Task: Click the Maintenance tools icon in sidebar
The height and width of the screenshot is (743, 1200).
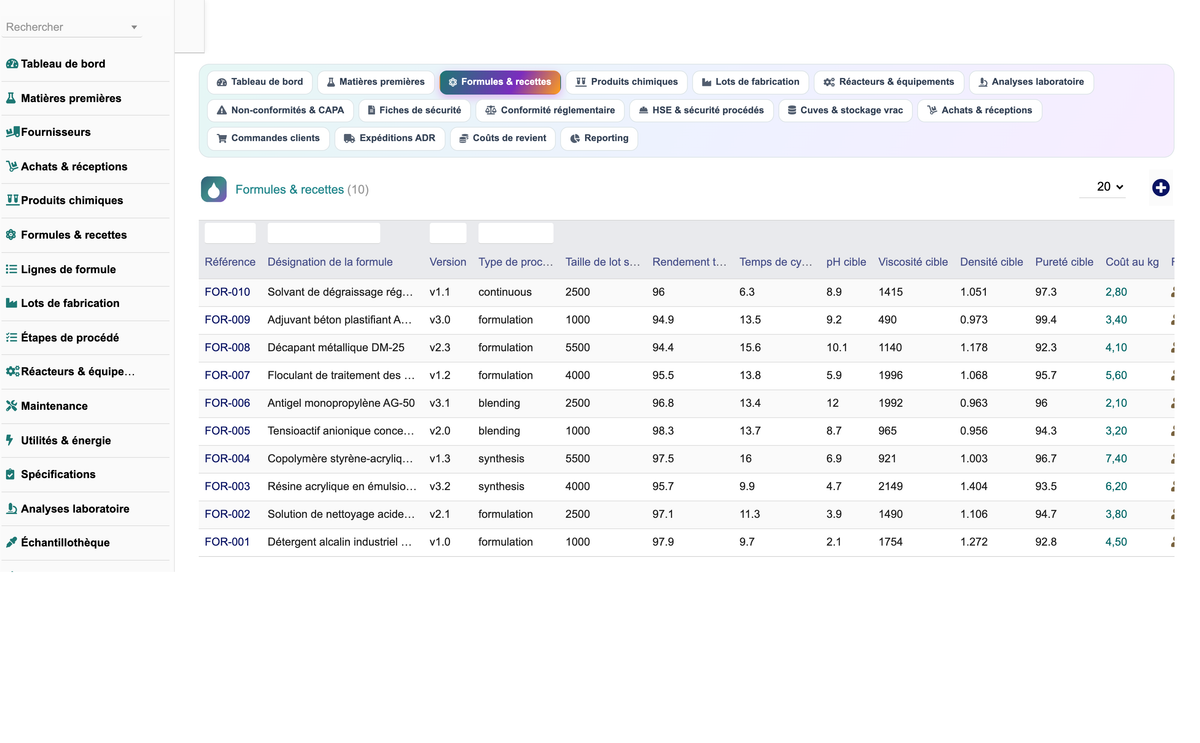Action: (12, 406)
